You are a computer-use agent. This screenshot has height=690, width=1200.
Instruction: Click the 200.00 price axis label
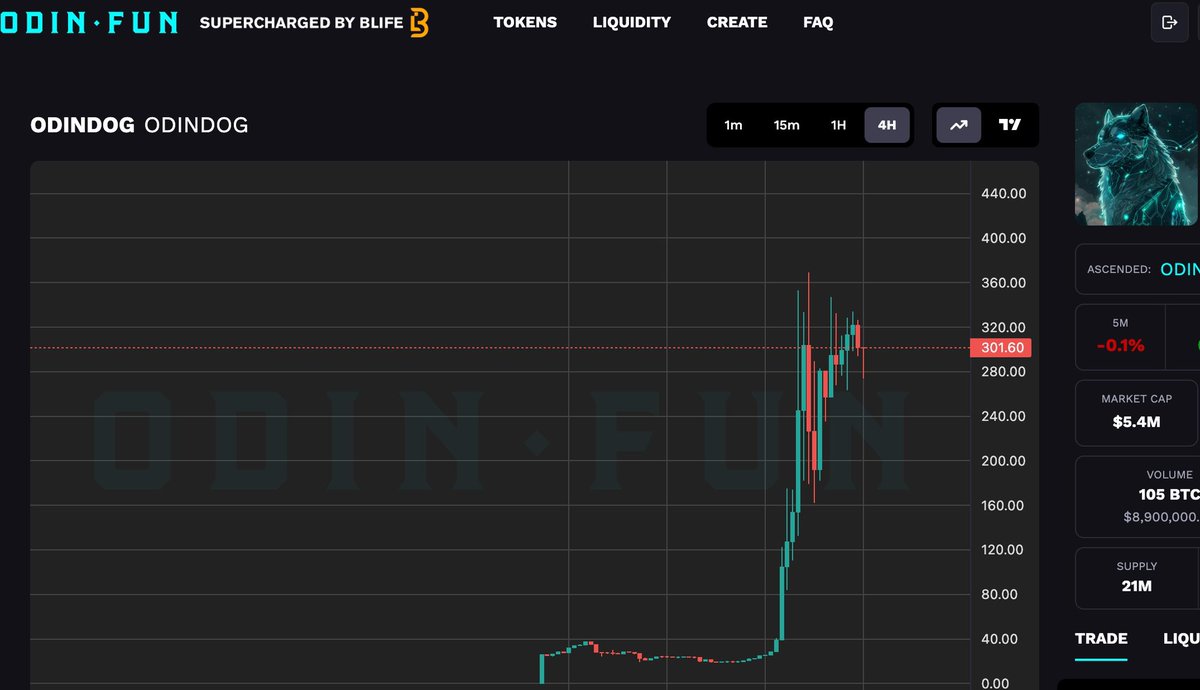(1004, 461)
